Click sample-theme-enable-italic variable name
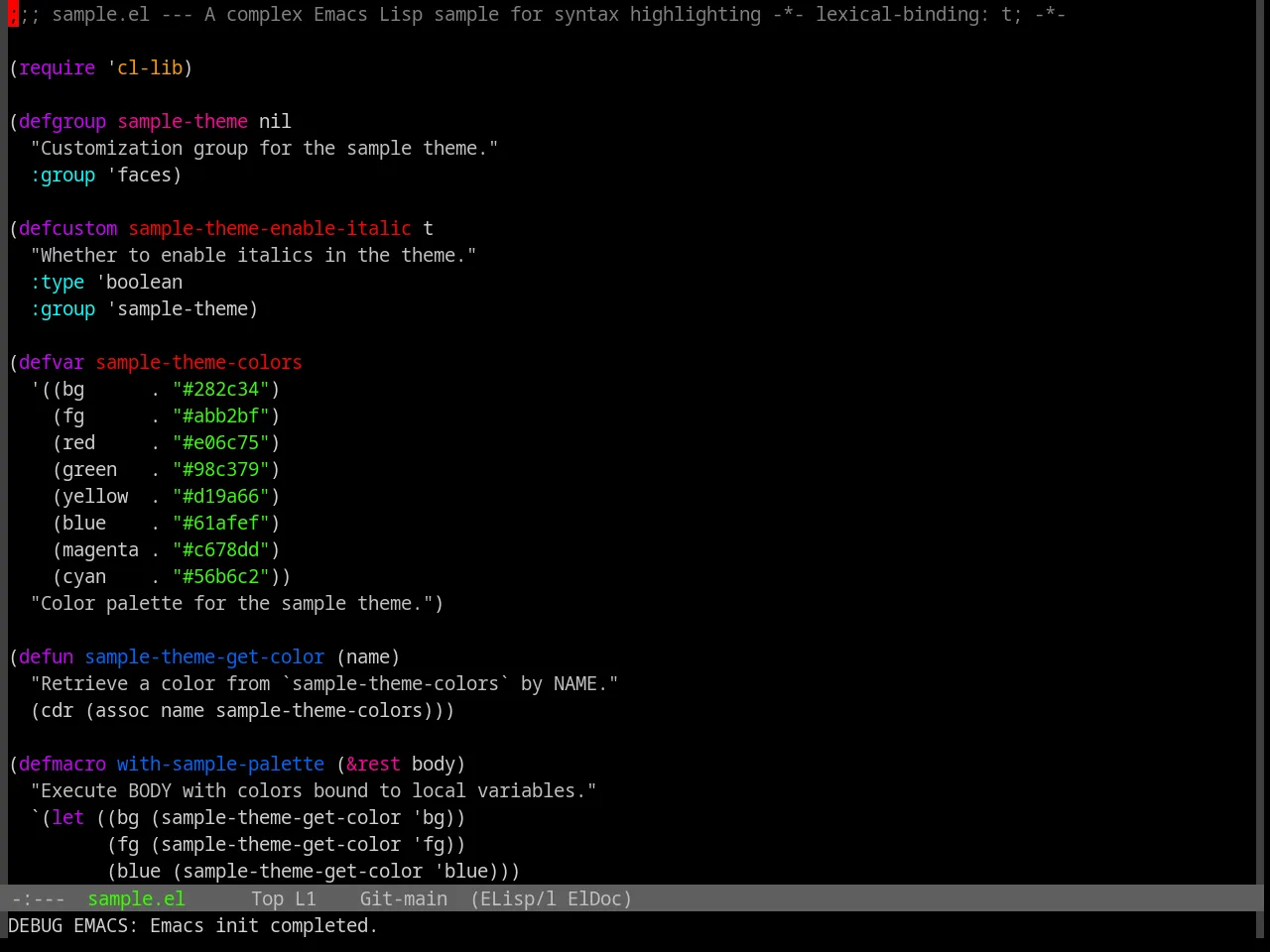This screenshot has width=1270, height=952. [270, 228]
